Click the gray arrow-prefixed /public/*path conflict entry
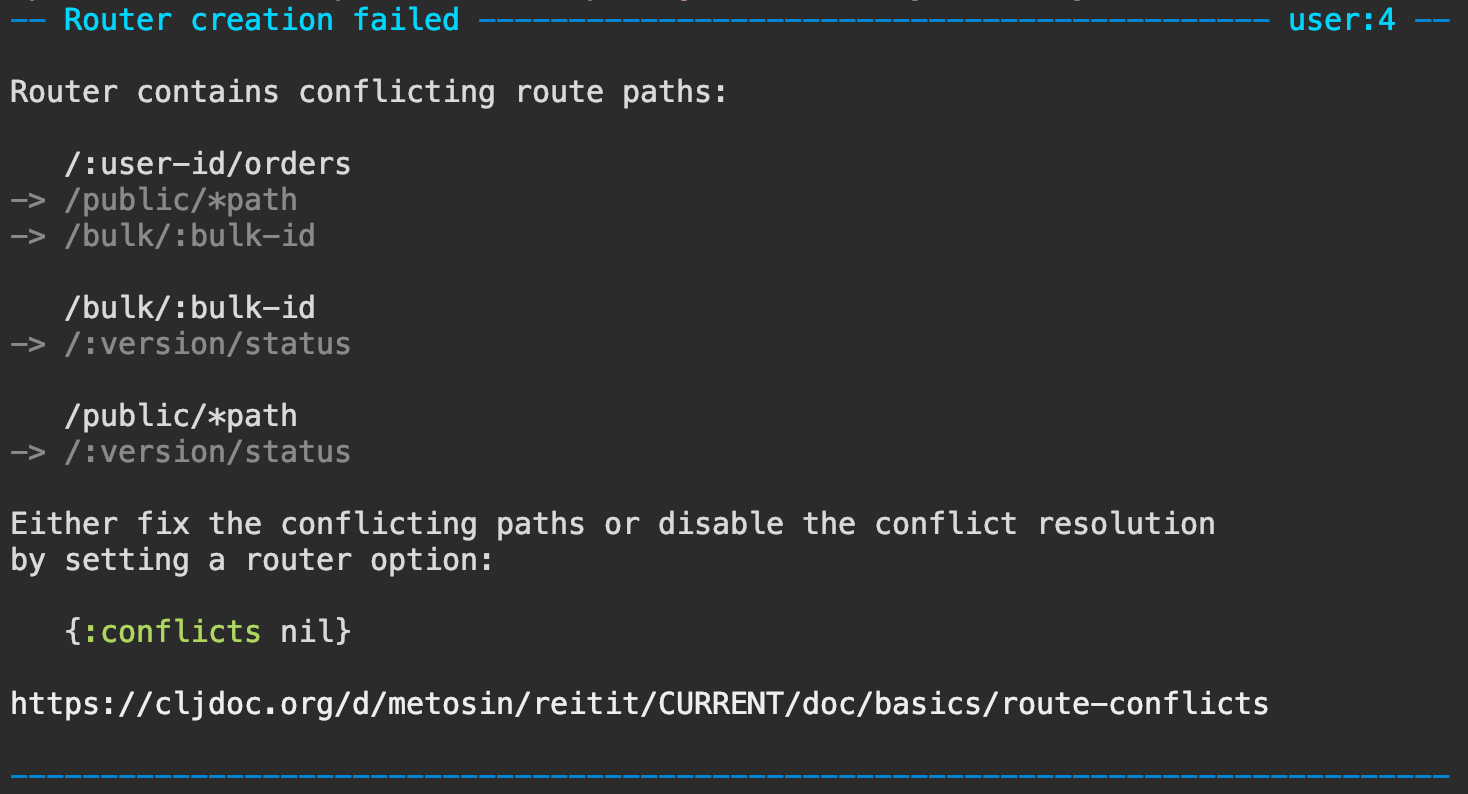The image size is (1468, 794). click(x=180, y=200)
